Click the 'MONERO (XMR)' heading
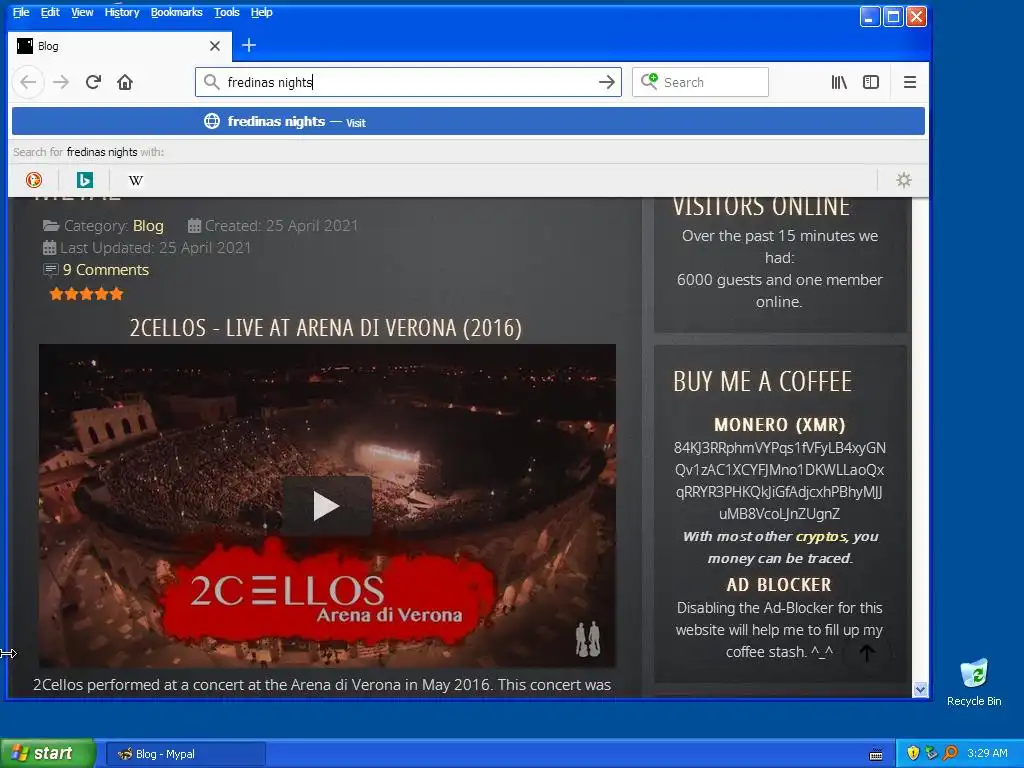Viewport: 1024px width, 768px height. 780,425
